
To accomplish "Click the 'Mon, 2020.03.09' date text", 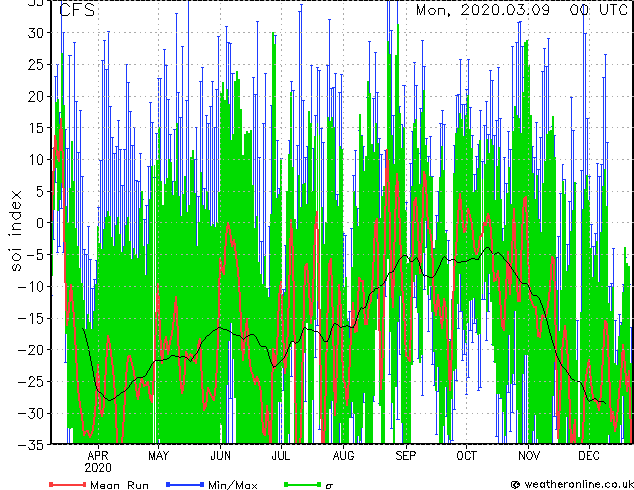I will (483, 10).
